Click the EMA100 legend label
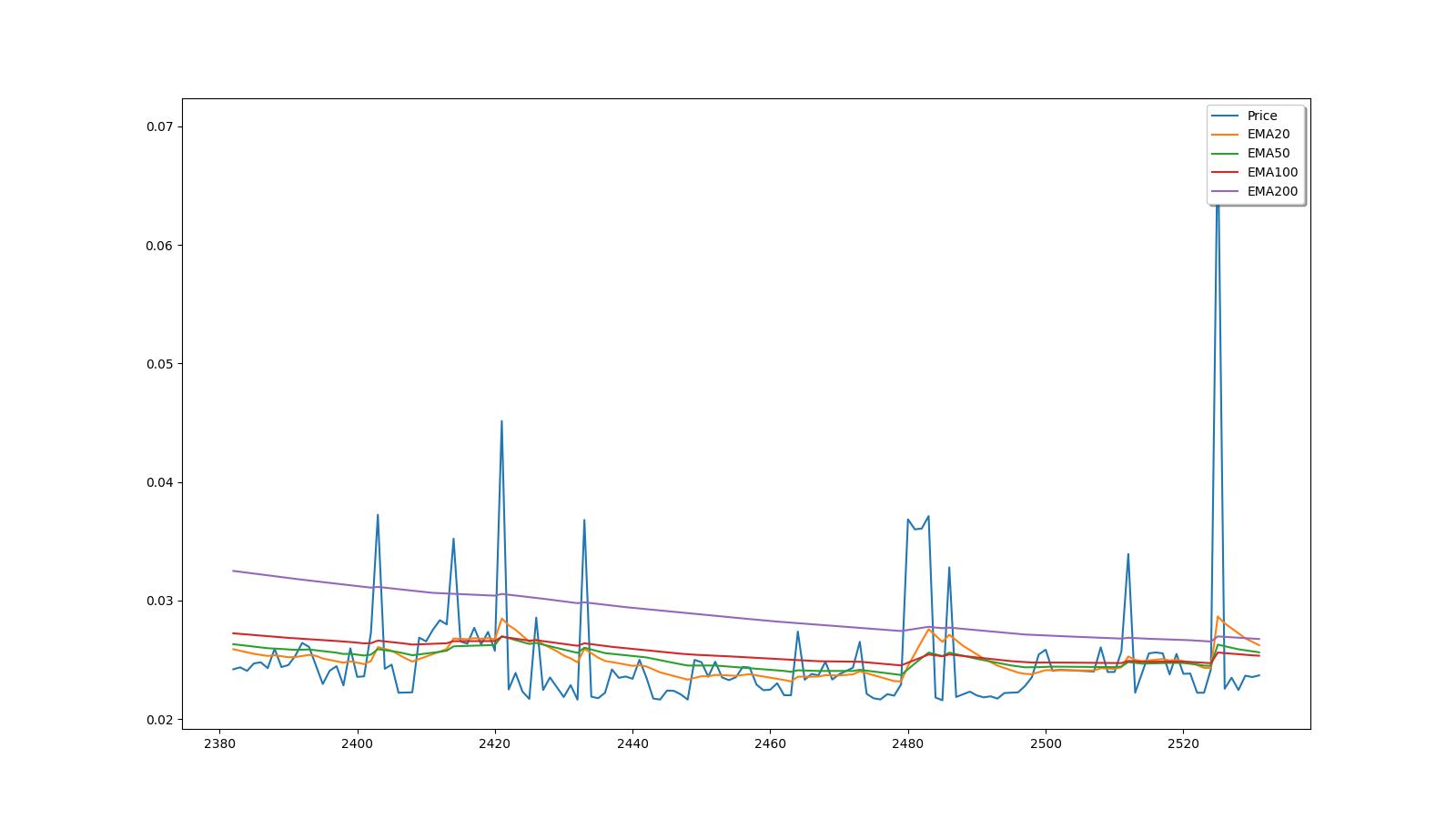1456x819 pixels. click(1272, 173)
